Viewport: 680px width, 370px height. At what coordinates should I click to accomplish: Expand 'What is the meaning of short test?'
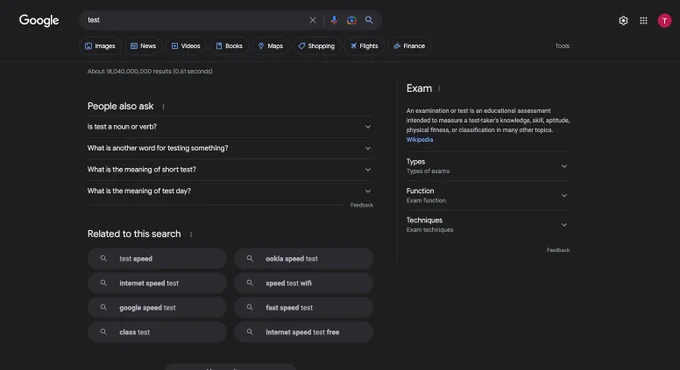click(230, 170)
